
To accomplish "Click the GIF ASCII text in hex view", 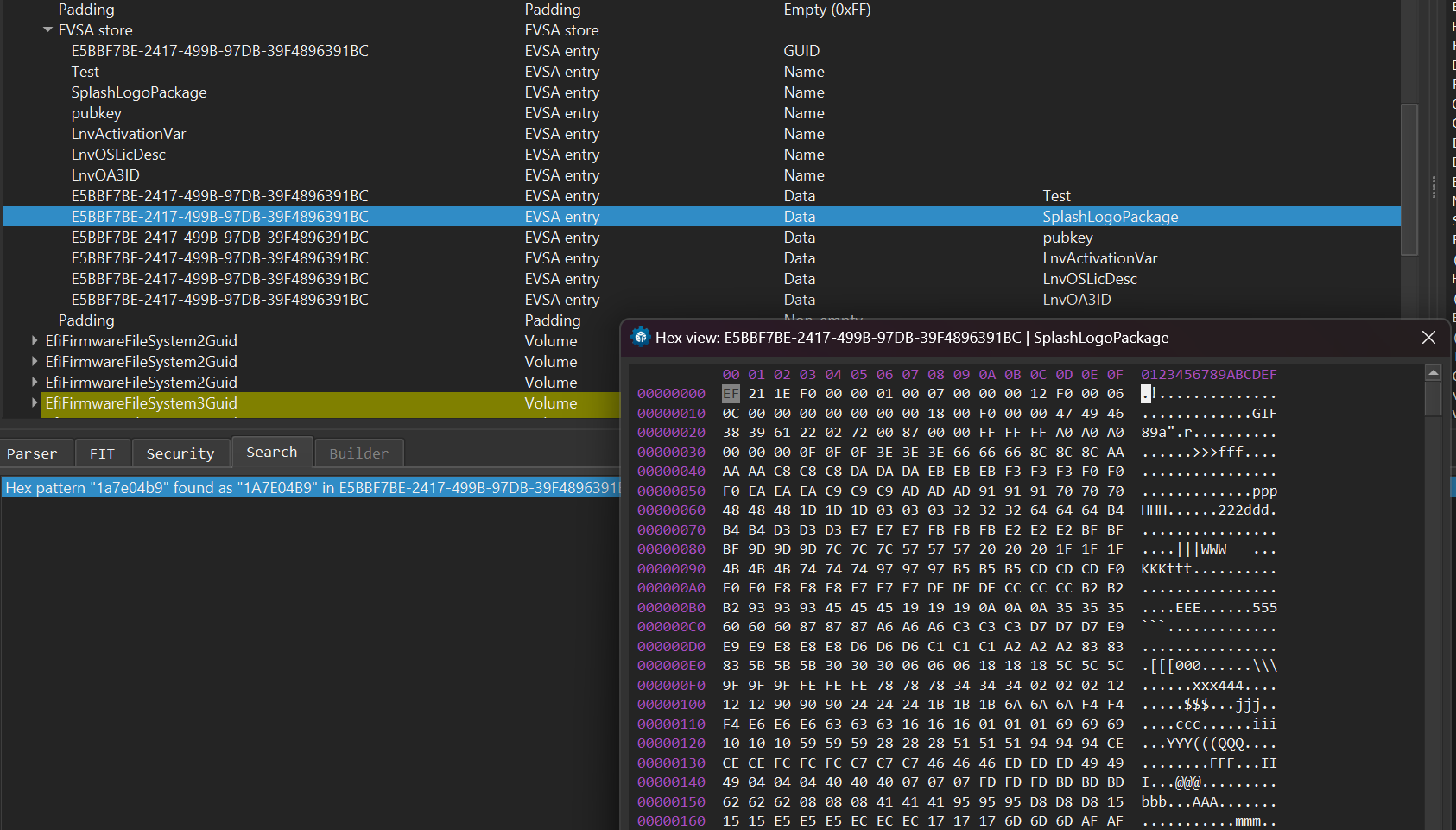I will pos(1264,414).
